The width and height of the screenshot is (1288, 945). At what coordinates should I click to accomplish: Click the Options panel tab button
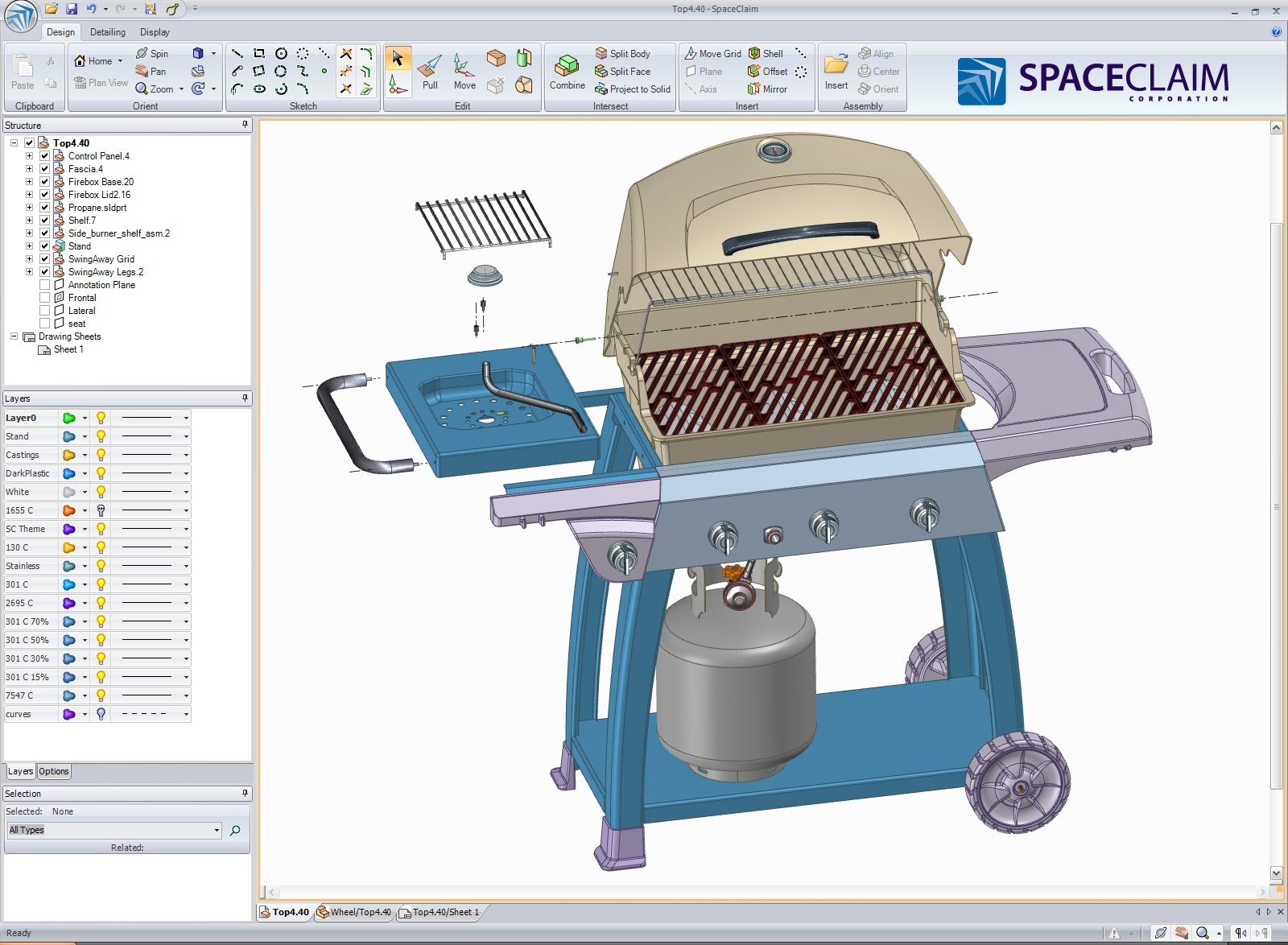54,771
